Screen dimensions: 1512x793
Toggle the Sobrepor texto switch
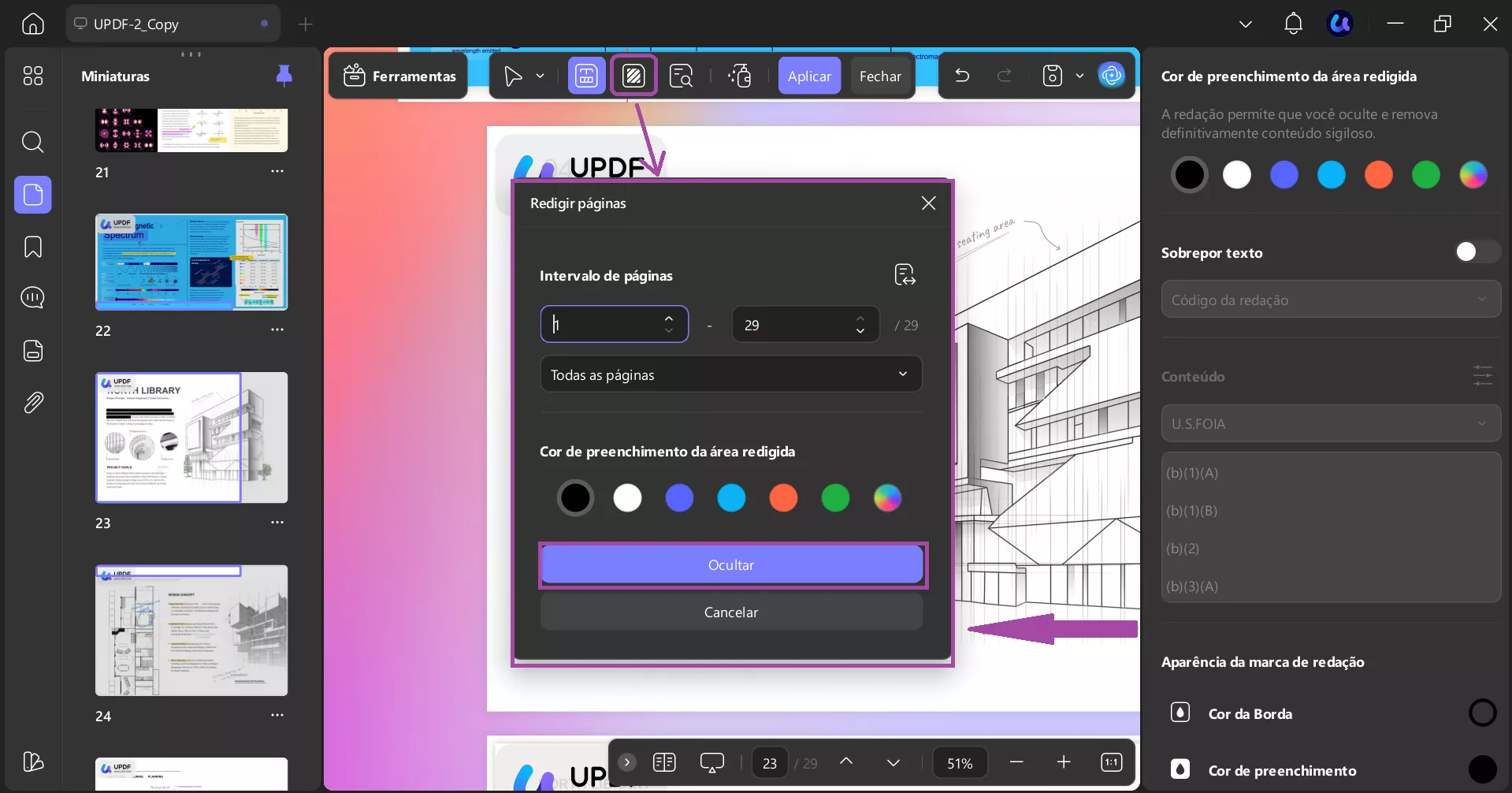click(x=1477, y=252)
